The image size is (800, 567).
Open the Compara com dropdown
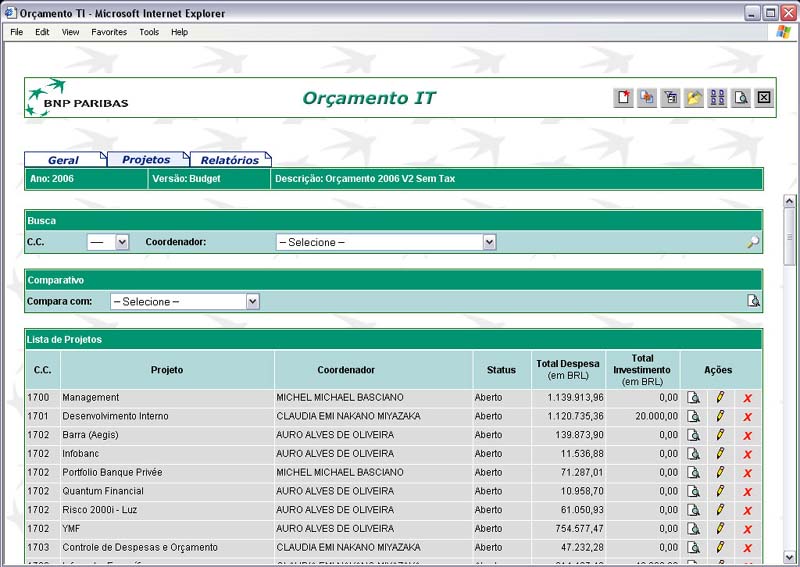[185, 302]
